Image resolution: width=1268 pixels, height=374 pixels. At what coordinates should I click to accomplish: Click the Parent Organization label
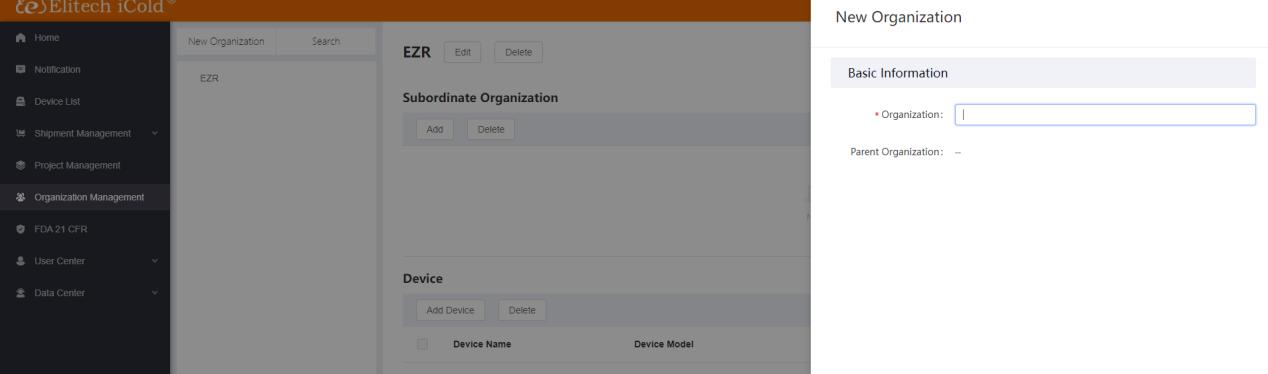click(897, 151)
